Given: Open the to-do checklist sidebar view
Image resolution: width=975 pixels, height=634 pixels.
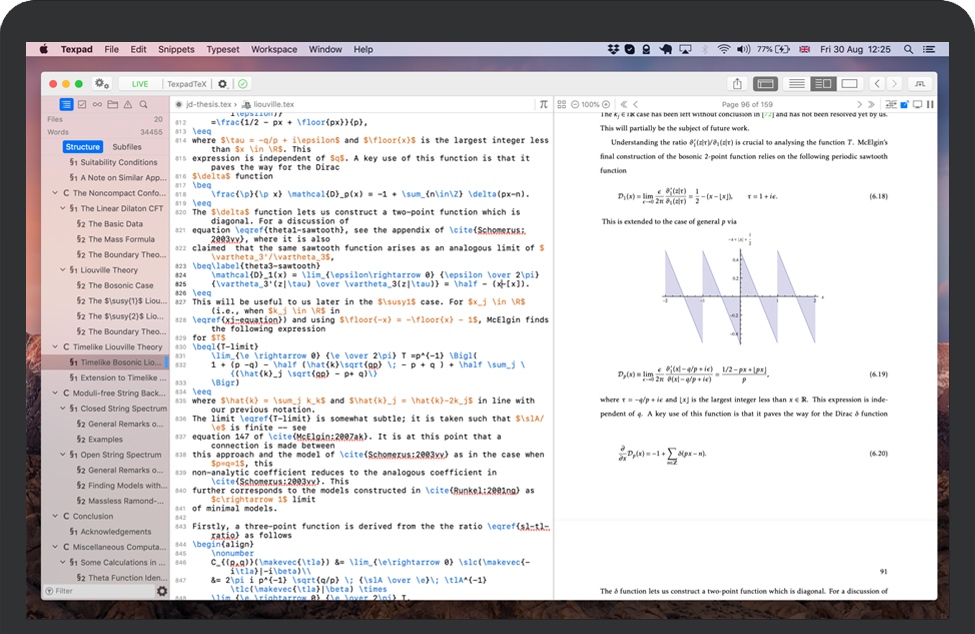Looking at the screenshot, I should tap(82, 104).
